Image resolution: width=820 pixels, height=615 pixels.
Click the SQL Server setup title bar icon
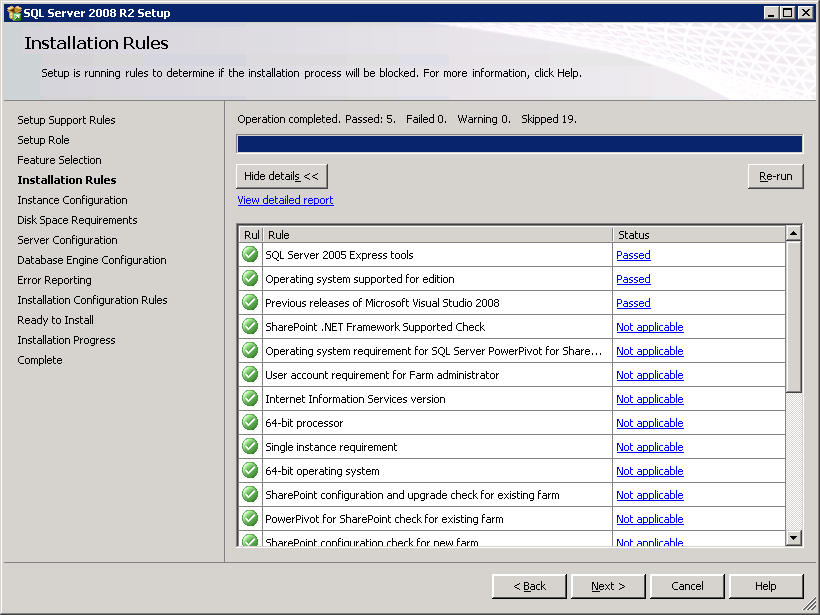click(x=14, y=13)
